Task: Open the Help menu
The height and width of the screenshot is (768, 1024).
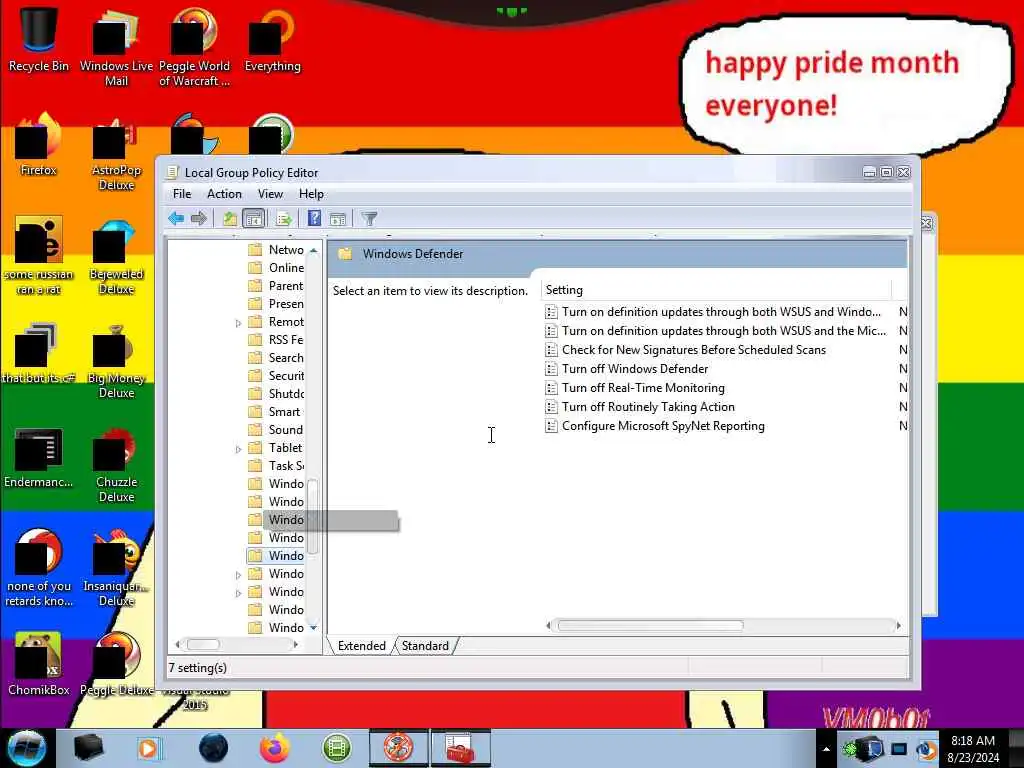Action: pyautogui.click(x=311, y=194)
